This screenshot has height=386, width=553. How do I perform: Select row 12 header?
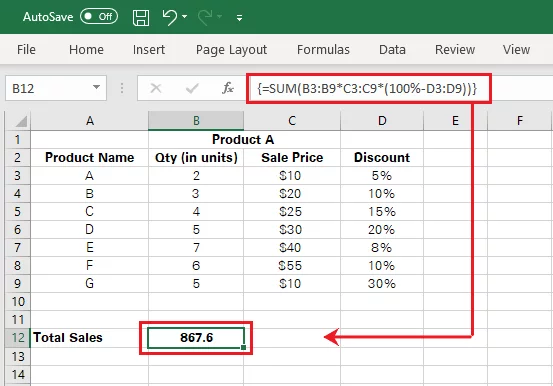(x=17, y=337)
